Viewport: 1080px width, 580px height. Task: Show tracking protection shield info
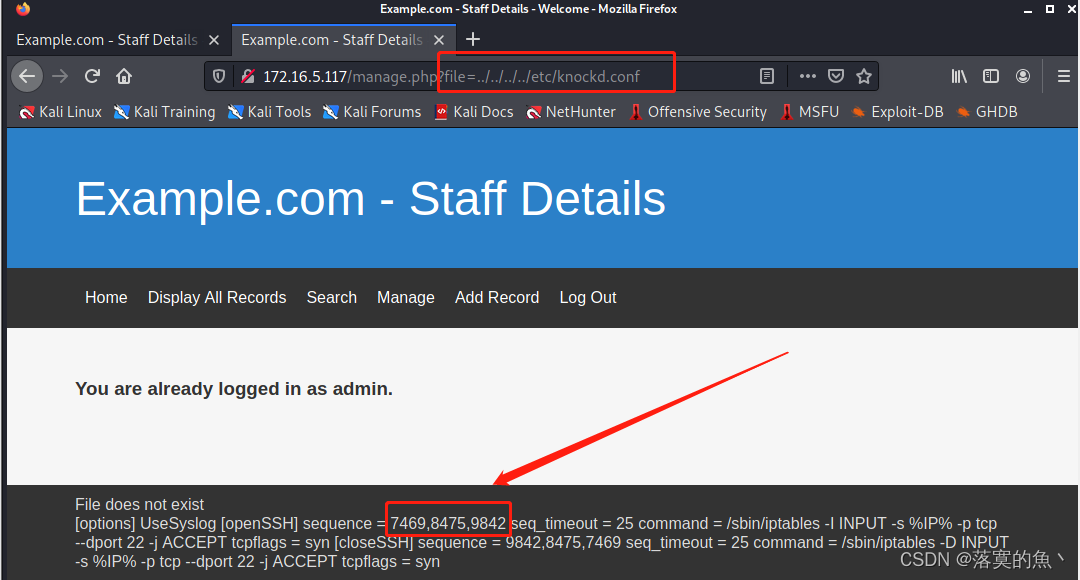tap(219, 76)
